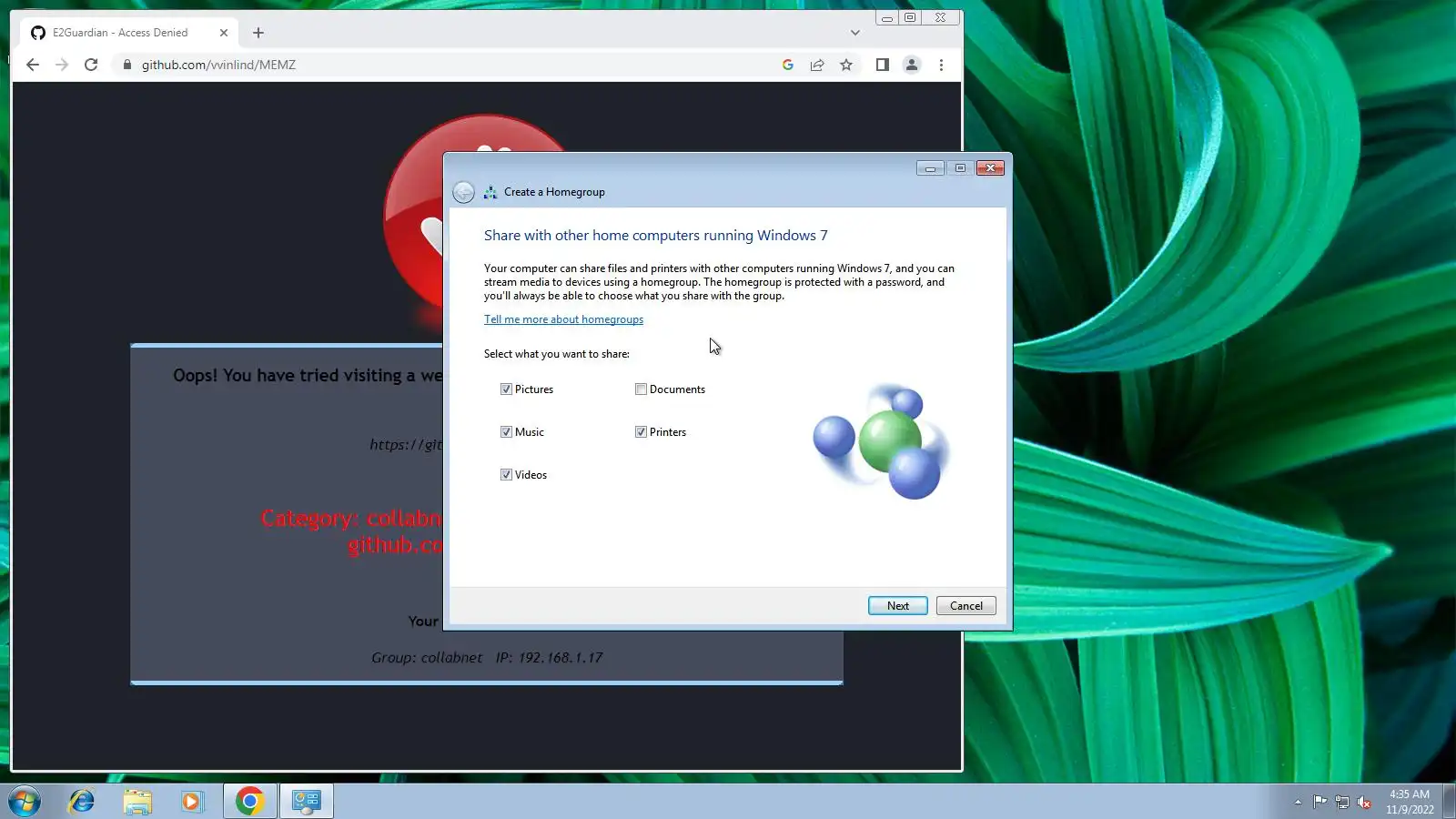This screenshot has width=1456, height=819.
Task: Minimize the Create a Homegroup dialog
Action: click(930, 168)
